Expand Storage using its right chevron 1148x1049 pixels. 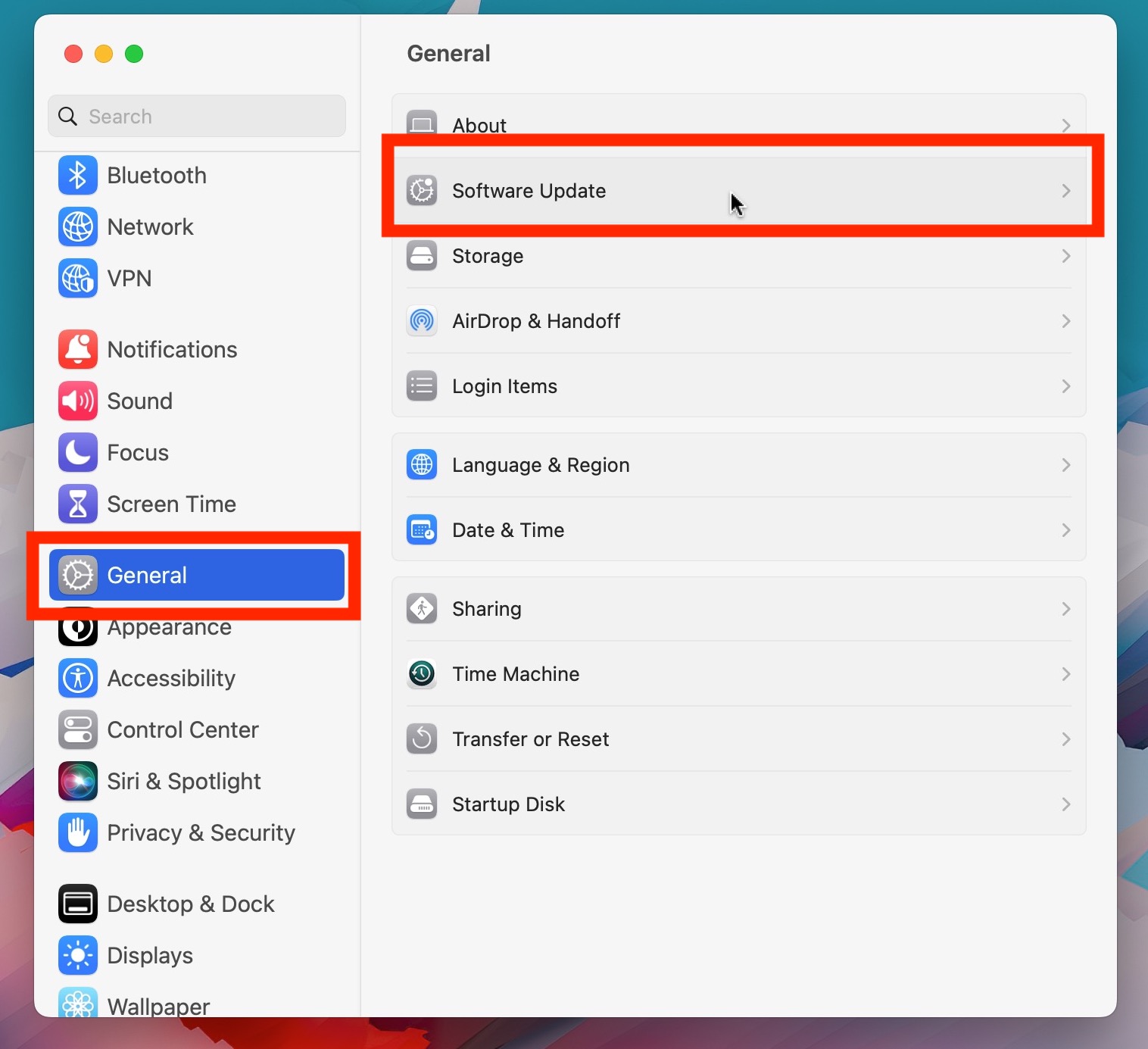1065,256
